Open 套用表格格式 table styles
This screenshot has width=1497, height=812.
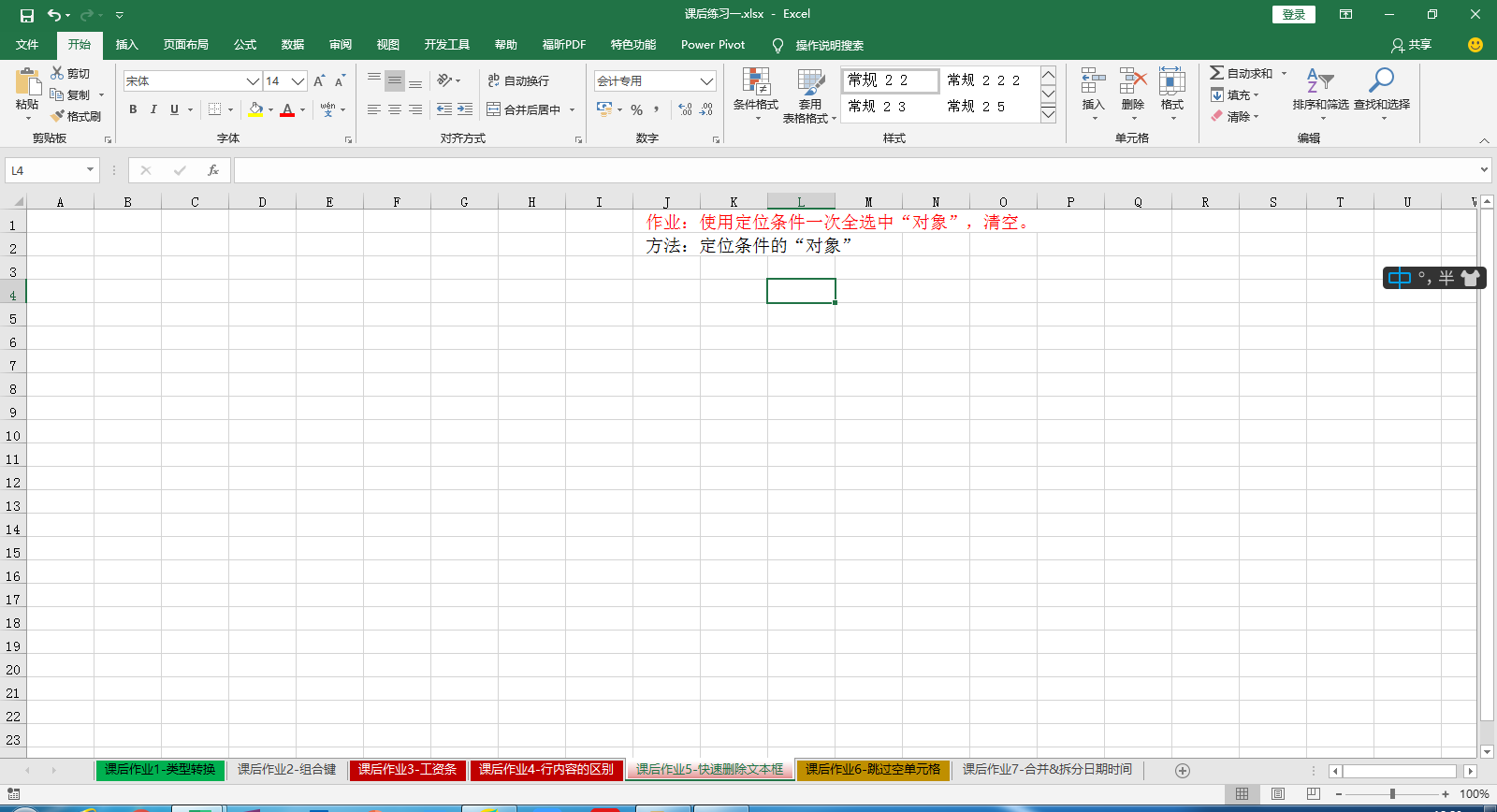[809, 94]
